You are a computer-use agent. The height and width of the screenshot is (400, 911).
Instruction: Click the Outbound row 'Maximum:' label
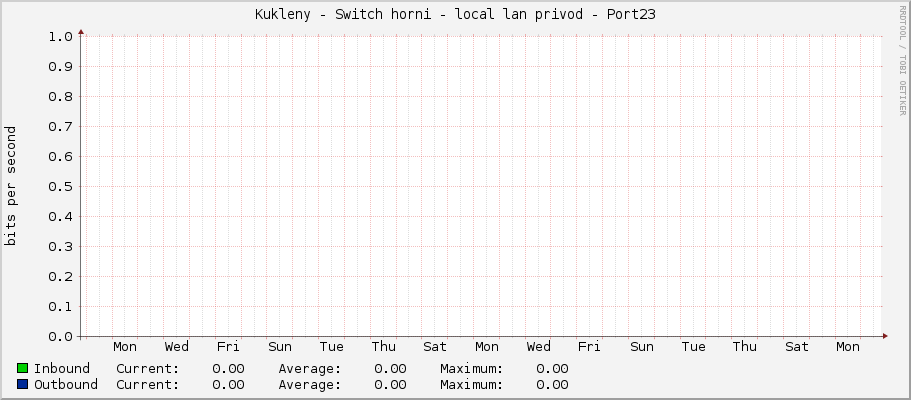[x=472, y=385]
